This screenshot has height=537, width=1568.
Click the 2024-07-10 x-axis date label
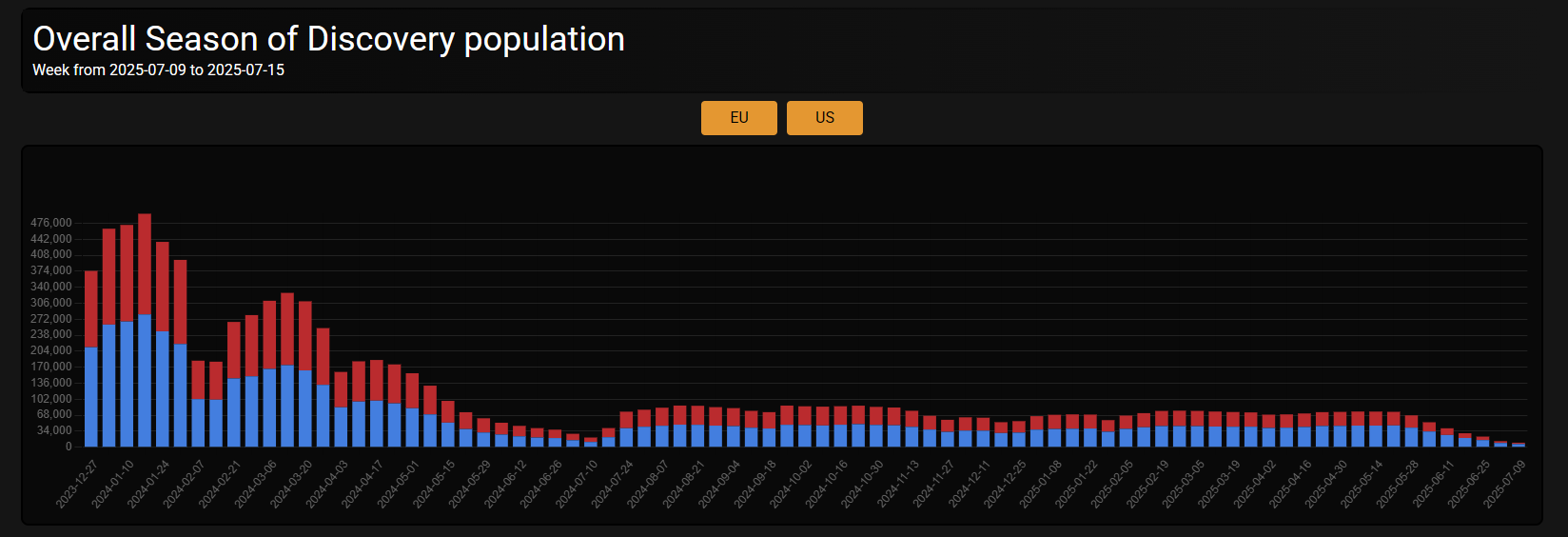(x=577, y=484)
